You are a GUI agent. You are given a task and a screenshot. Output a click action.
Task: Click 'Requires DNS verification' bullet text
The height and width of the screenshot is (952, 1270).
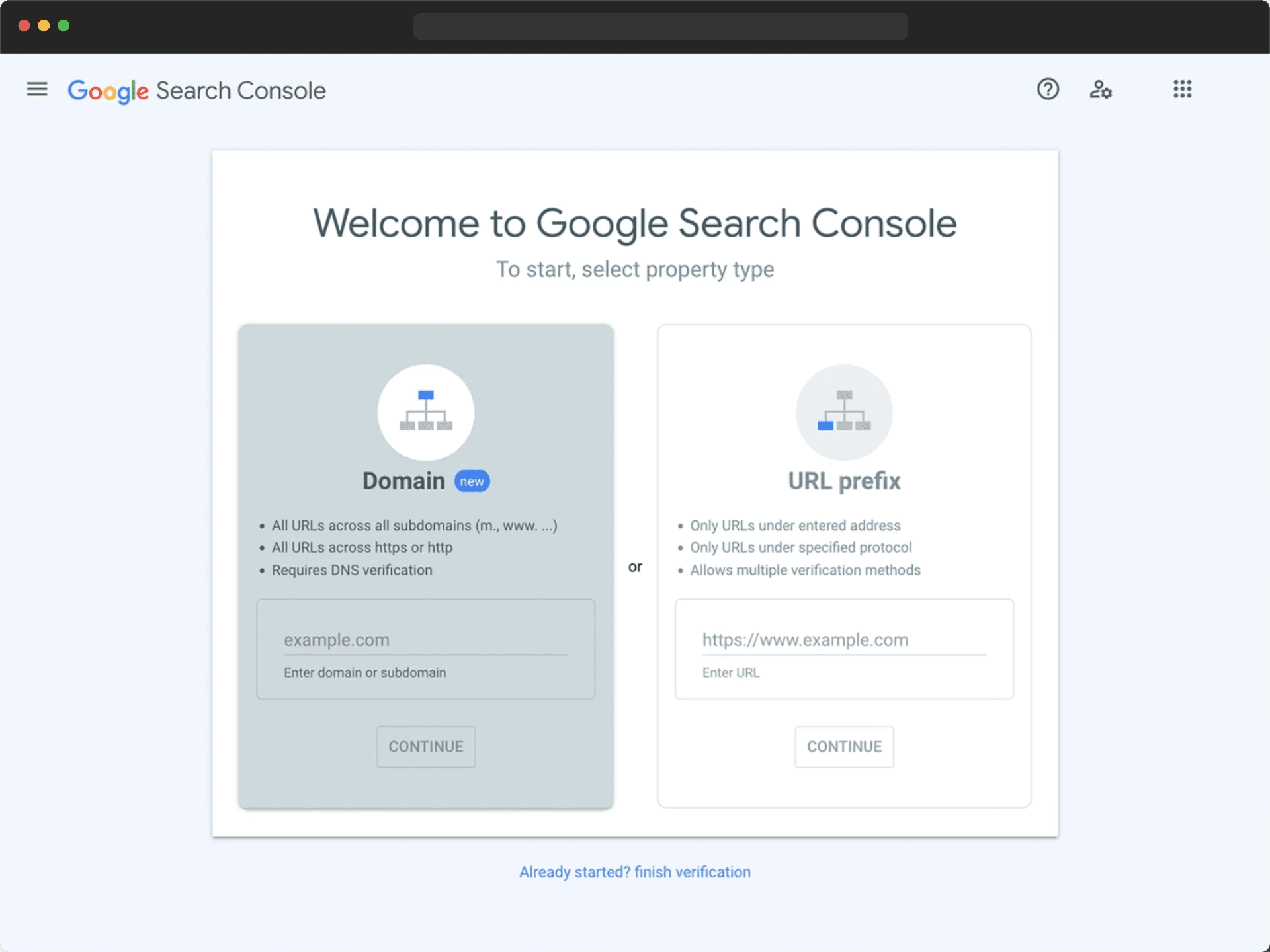pos(352,570)
